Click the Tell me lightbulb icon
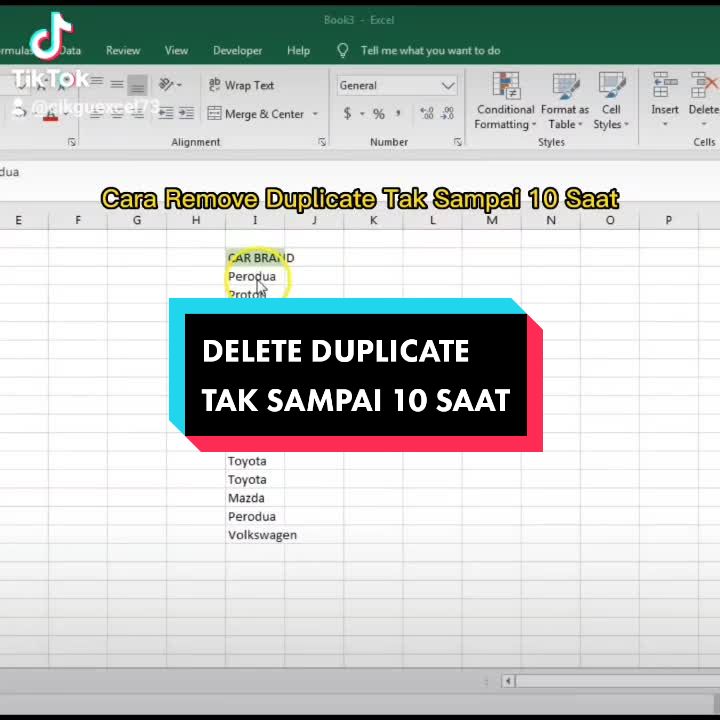This screenshot has height=720, width=720. 343,51
